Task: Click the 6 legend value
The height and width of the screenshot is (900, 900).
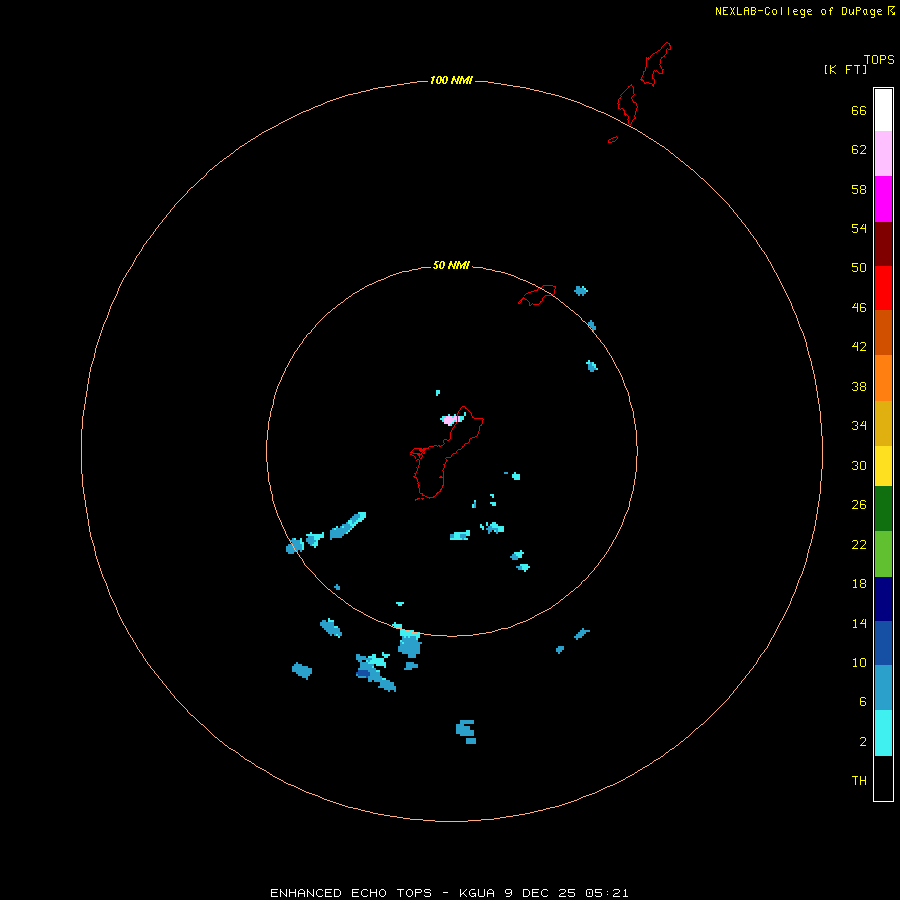Action: (x=862, y=701)
